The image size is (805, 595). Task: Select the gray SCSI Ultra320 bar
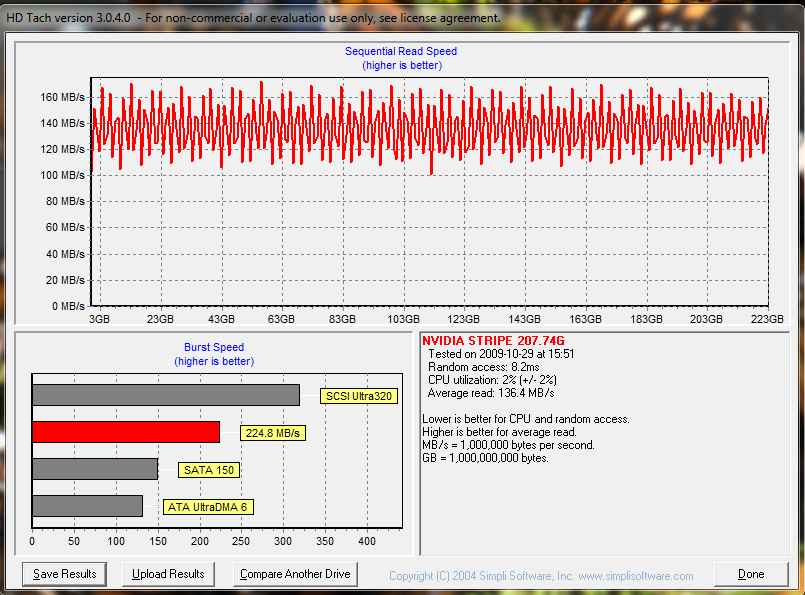point(166,395)
